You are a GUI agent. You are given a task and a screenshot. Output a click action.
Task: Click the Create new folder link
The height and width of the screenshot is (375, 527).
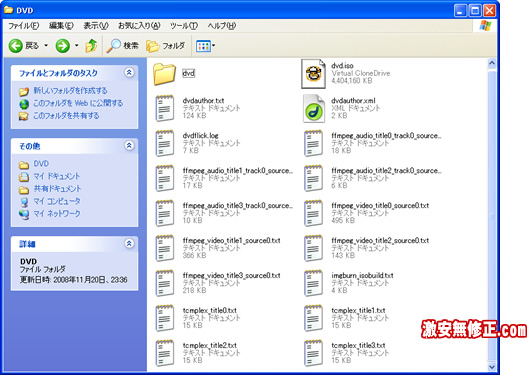(x=70, y=91)
